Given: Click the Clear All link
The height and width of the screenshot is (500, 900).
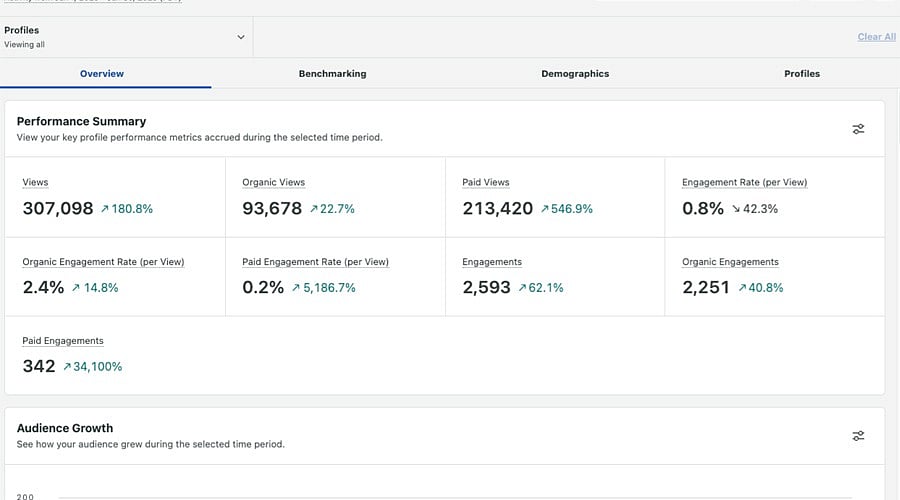Looking at the screenshot, I should click(x=876, y=37).
